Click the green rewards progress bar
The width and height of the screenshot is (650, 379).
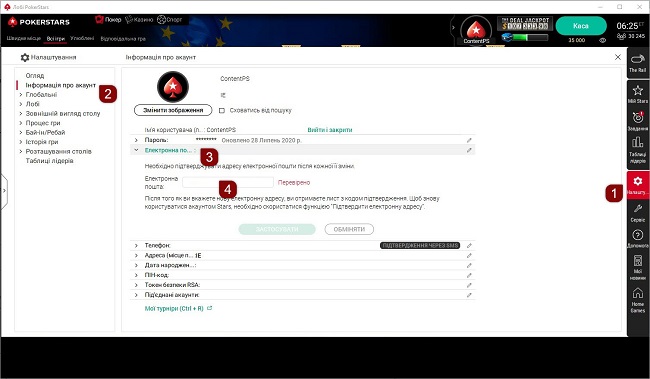click(x=530, y=37)
